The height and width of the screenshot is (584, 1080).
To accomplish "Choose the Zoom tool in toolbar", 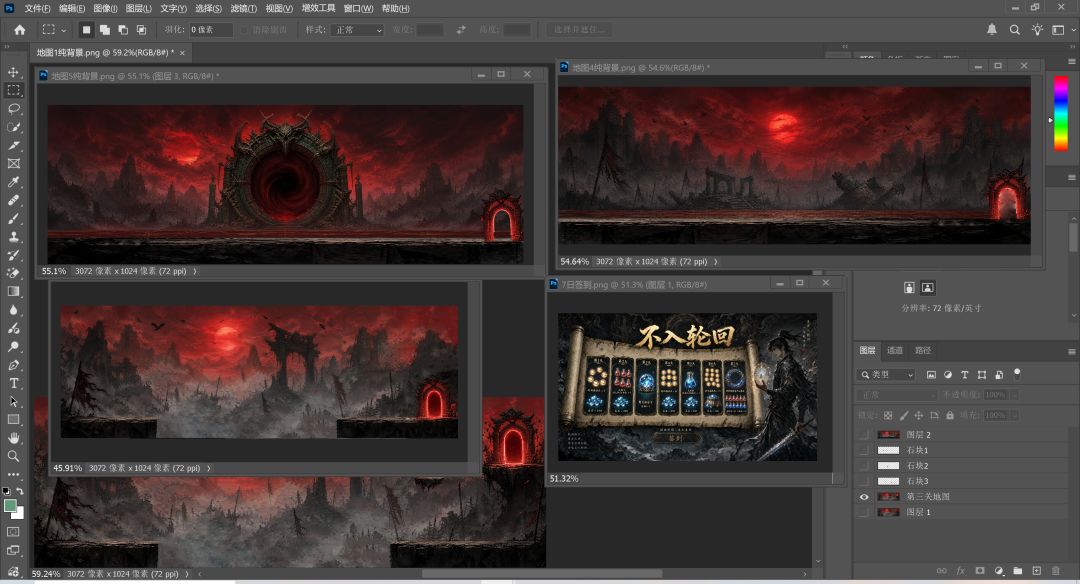I will click(x=13, y=456).
